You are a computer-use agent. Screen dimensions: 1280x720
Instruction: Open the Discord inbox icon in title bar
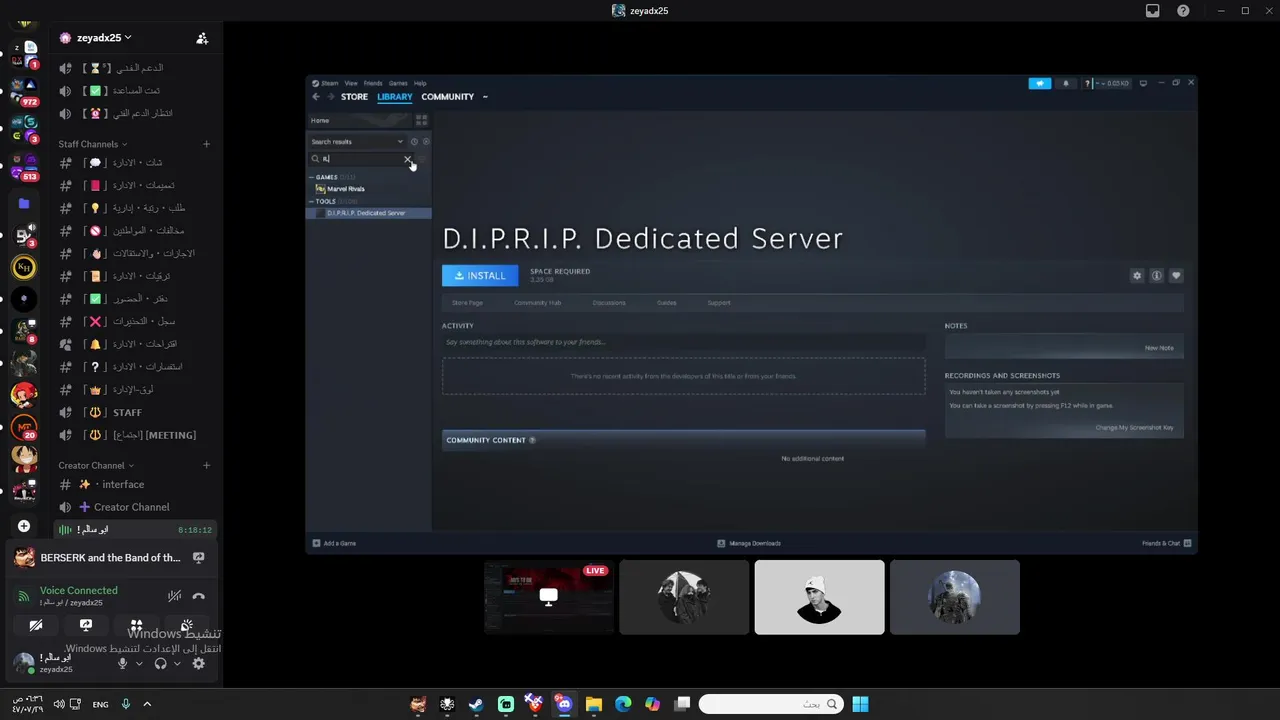(1153, 11)
